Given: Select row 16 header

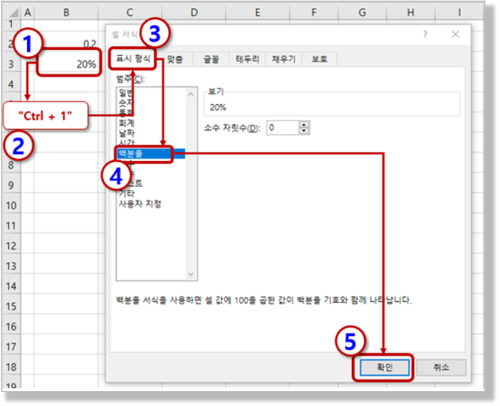Looking at the screenshot, I should coord(11,326).
